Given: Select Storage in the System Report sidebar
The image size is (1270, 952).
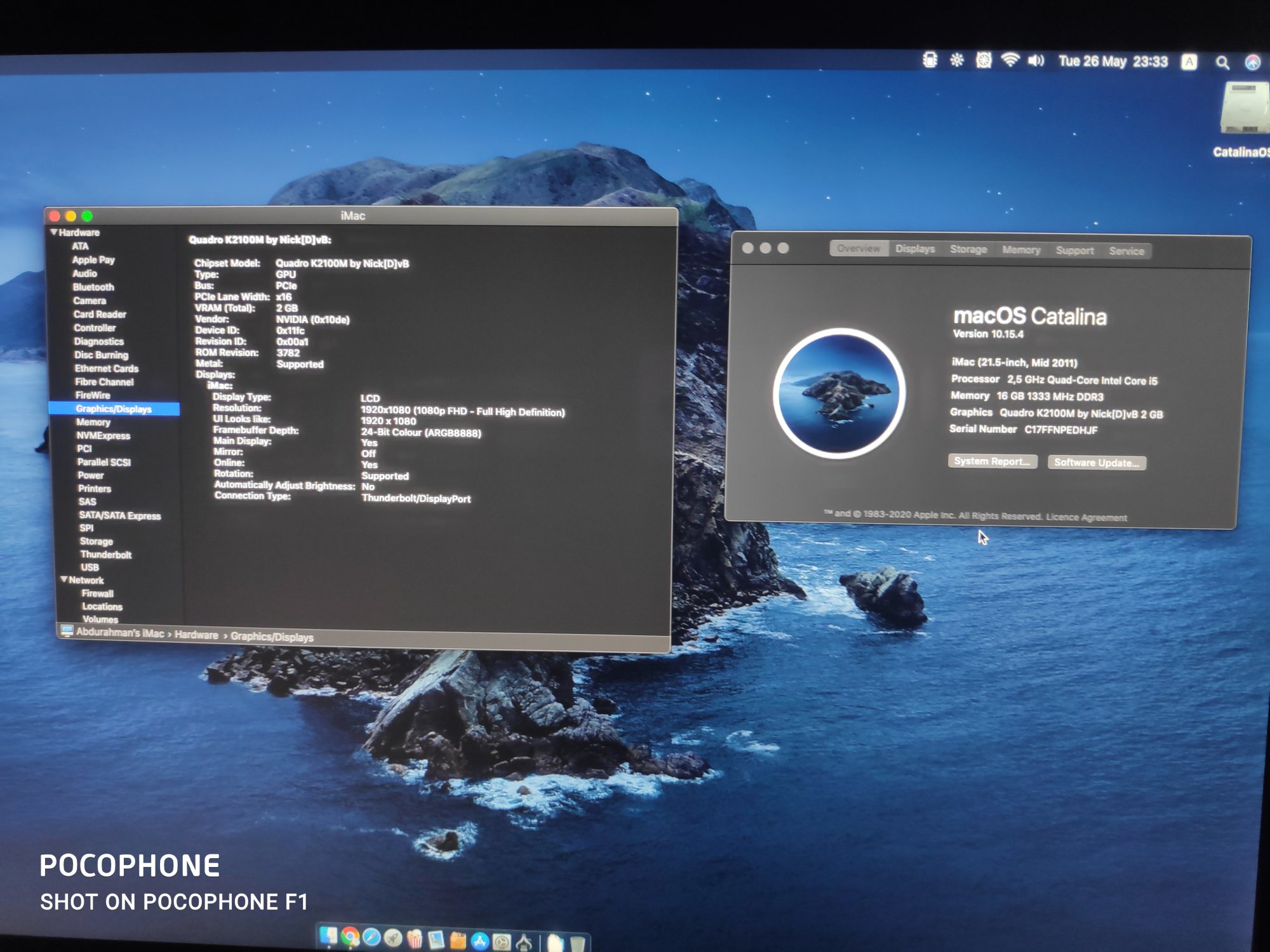Looking at the screenshot, I should (x=96, y=541).
